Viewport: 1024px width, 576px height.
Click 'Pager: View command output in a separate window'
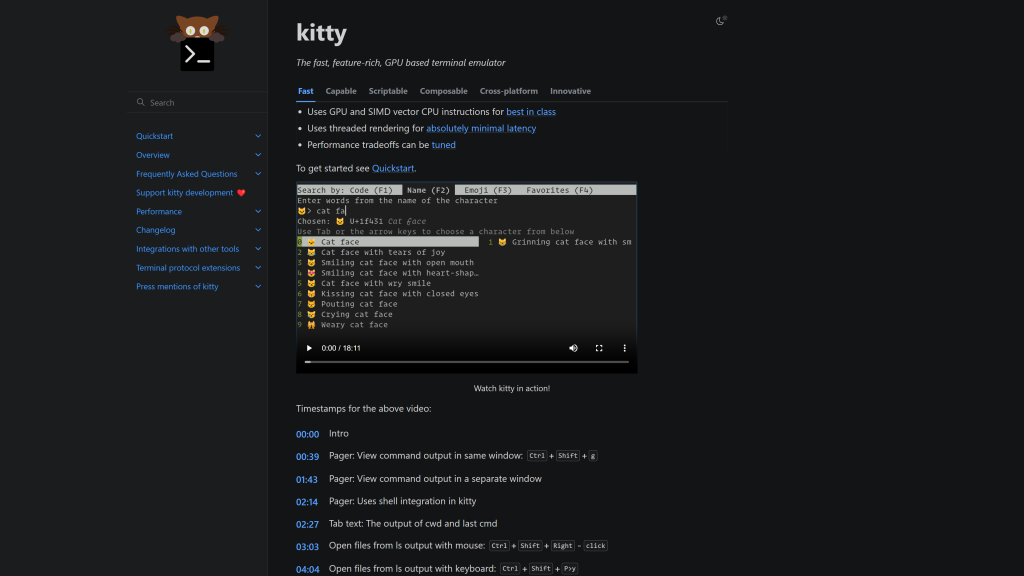[x=436, y=479]
